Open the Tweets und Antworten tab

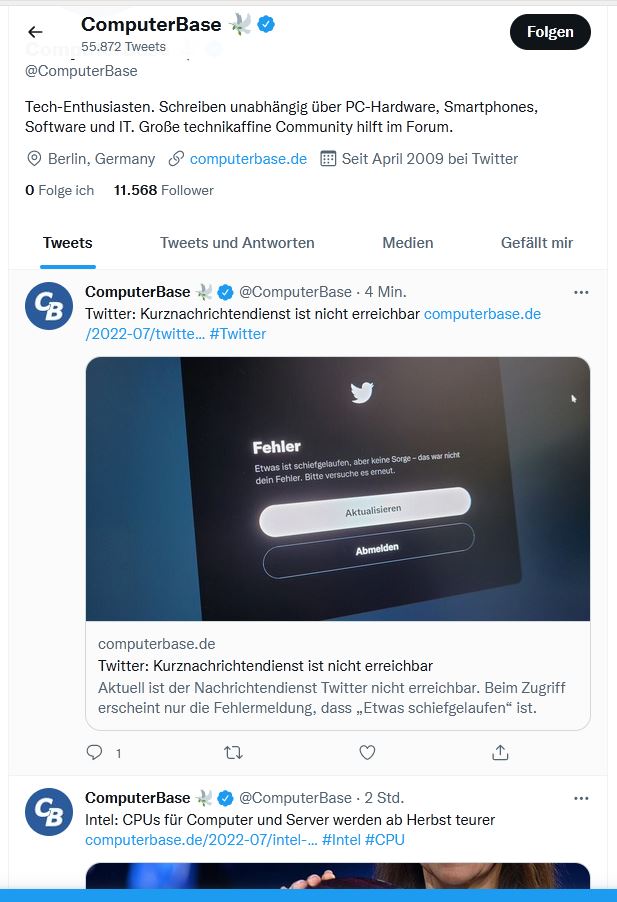coord(237,243)
